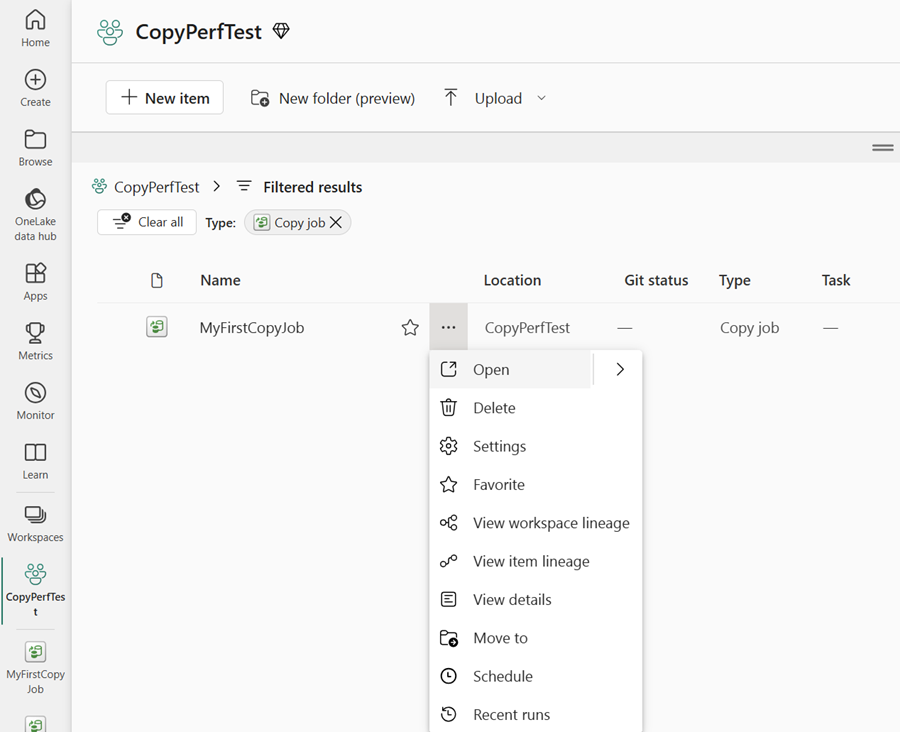
Task: Choose Delete in the context menu
Action: coord(536,408)
